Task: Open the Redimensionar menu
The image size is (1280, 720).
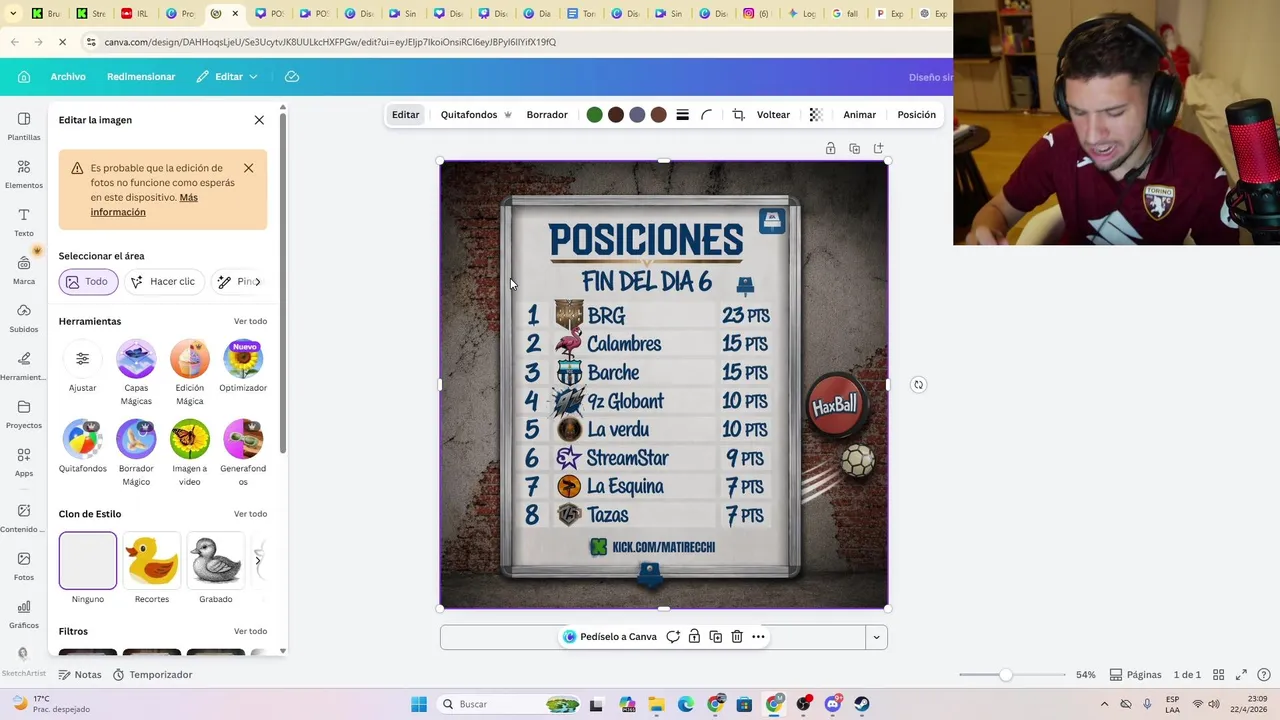Action: [x=141, y=77]
